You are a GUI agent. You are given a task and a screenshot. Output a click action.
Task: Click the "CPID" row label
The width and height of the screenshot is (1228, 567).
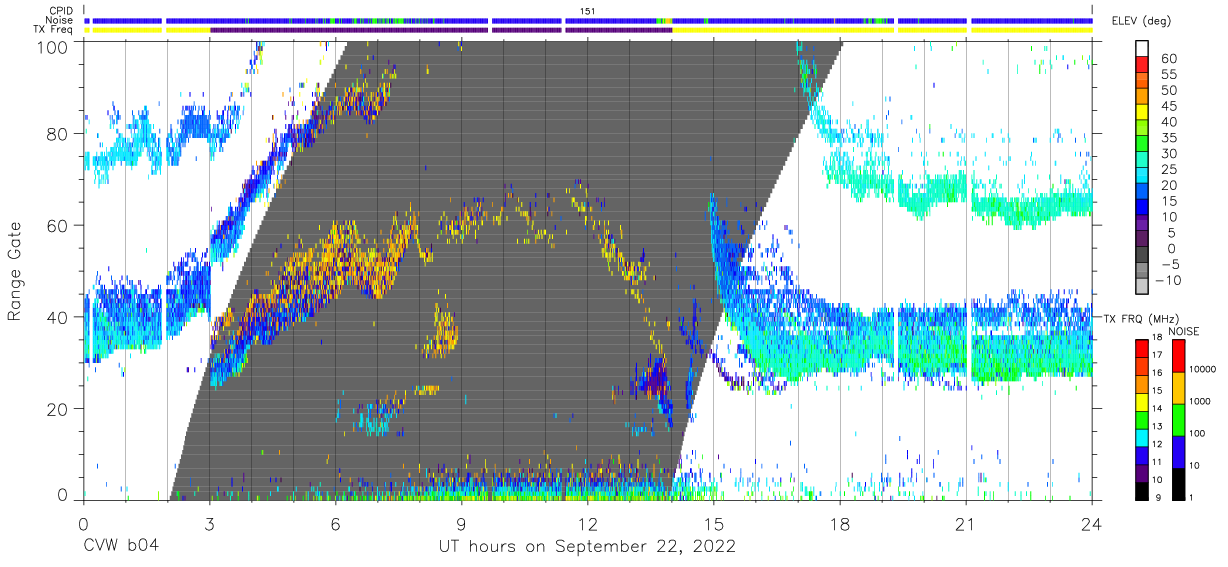61,11
